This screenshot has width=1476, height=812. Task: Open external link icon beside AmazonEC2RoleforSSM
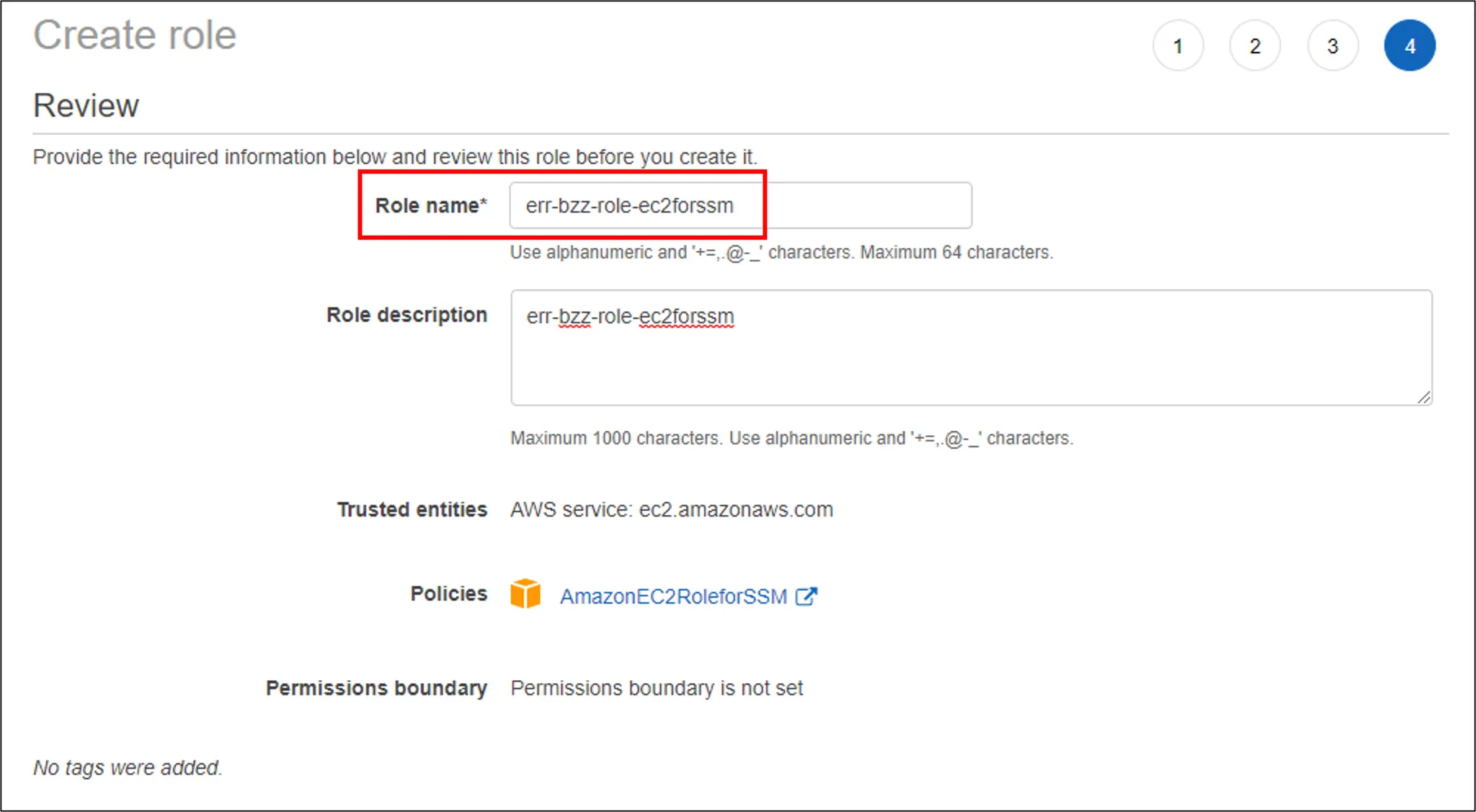806,597
